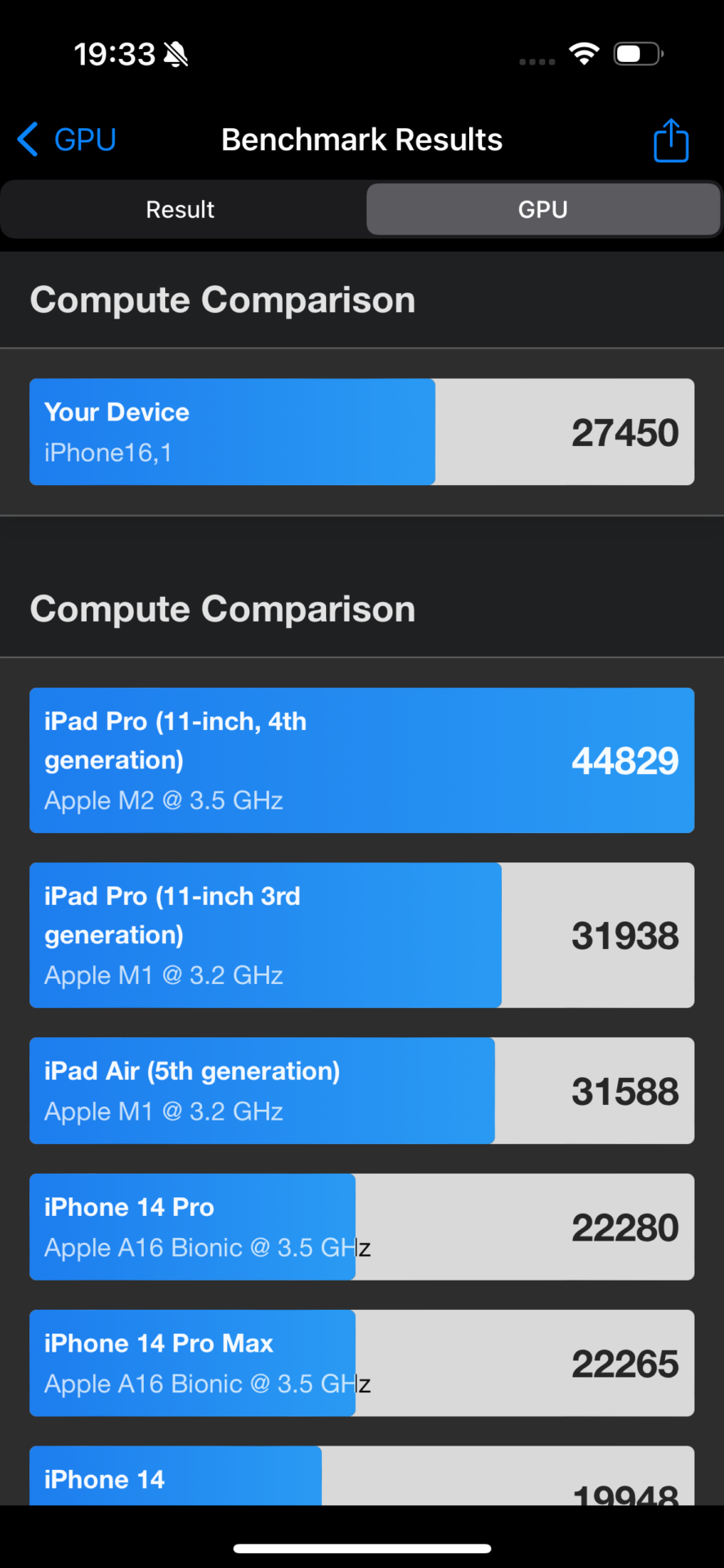The image size is (724, 1568).
Task: Tap the silent mode bell icon
Action: 176,55
